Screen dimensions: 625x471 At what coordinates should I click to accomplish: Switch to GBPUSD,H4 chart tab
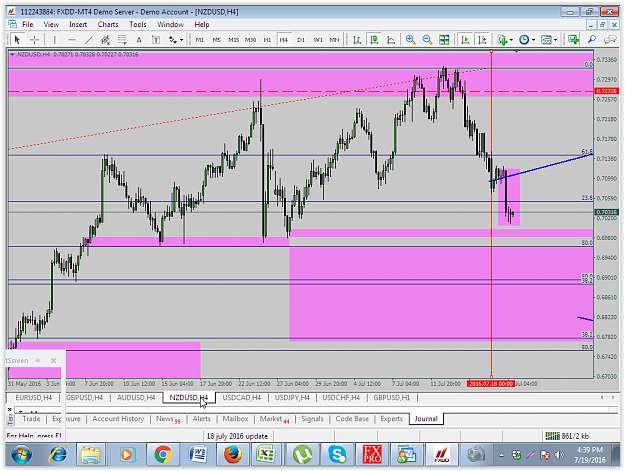84,397
